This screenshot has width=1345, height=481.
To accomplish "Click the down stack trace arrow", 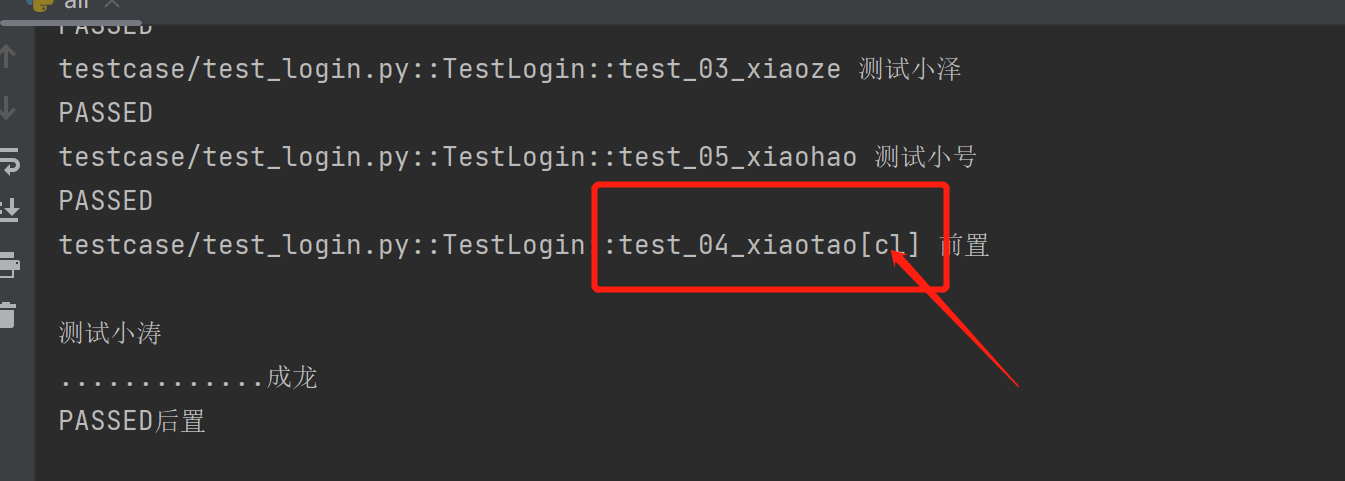I will 8,107.
